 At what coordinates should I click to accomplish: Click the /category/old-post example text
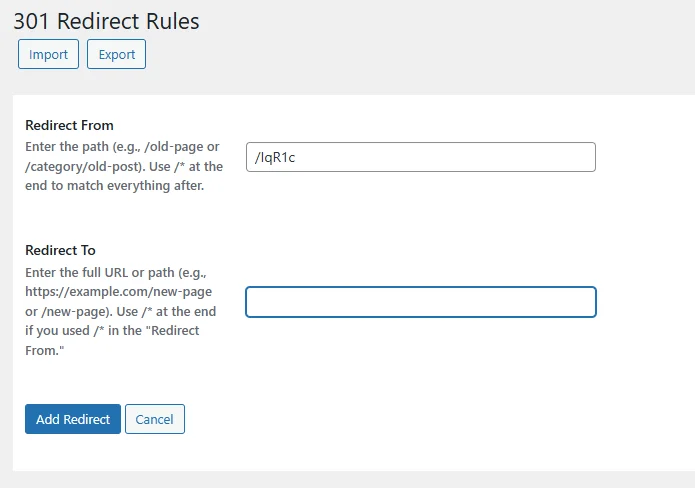(x=76, y=167)
